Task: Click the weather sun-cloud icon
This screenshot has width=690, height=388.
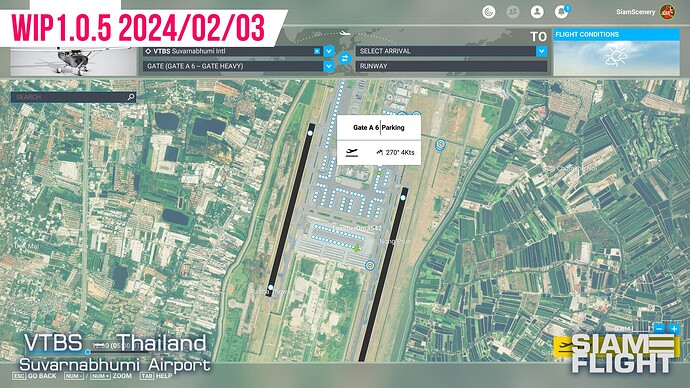Action: pyautogui.click(x=616, y=58)
